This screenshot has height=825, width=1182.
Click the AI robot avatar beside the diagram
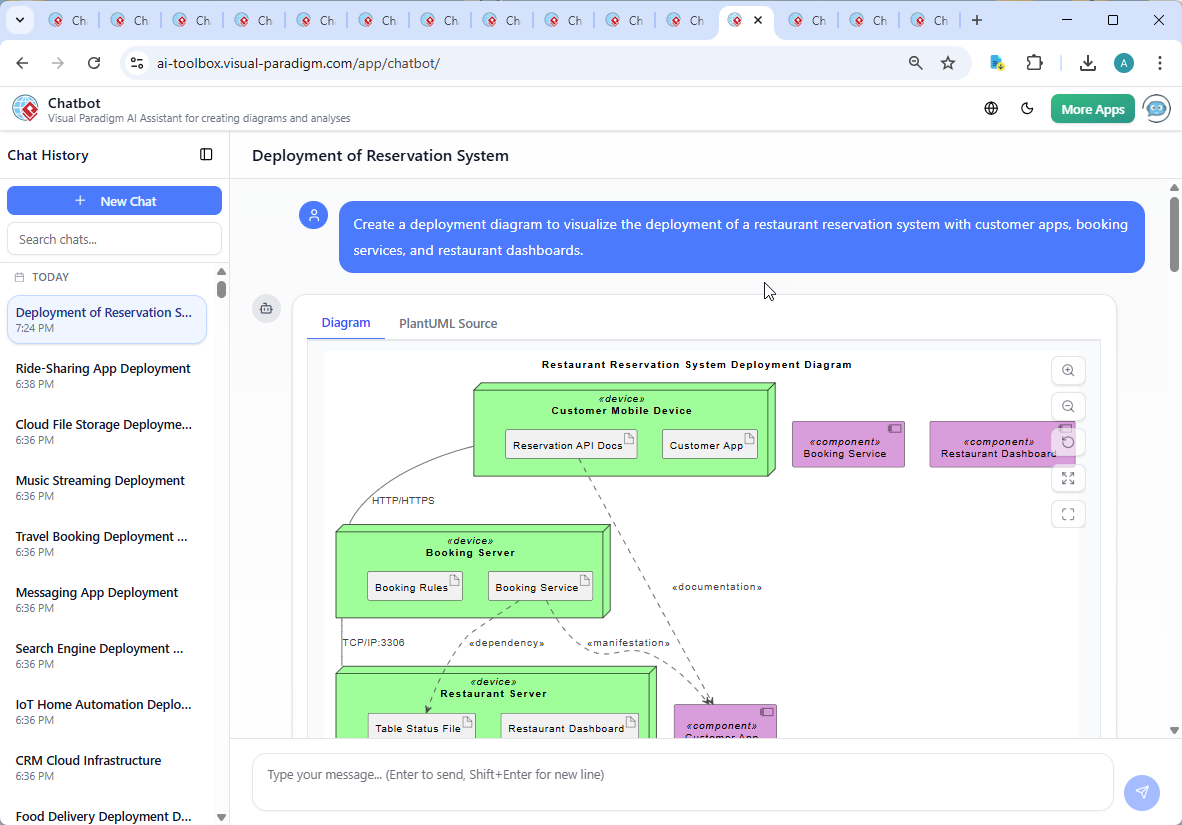pyautogui.click(x=266, y=309)
